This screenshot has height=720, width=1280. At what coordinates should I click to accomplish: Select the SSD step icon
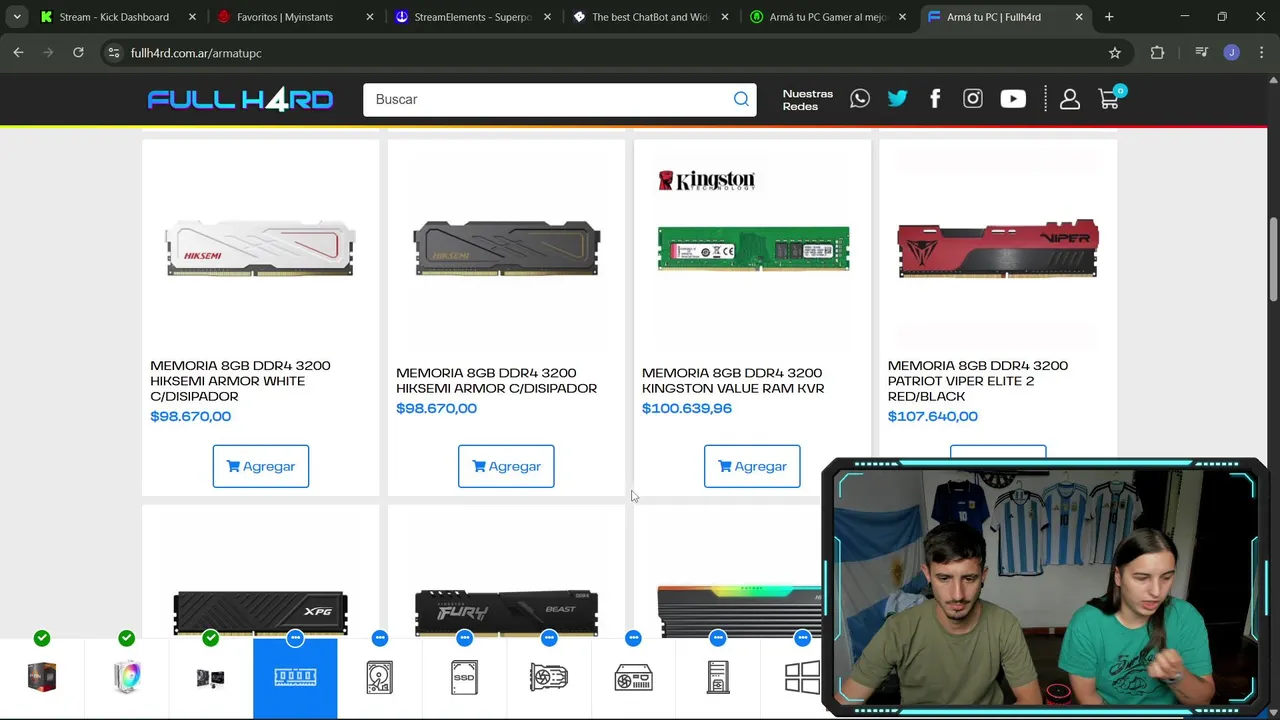tap(464, 677)
